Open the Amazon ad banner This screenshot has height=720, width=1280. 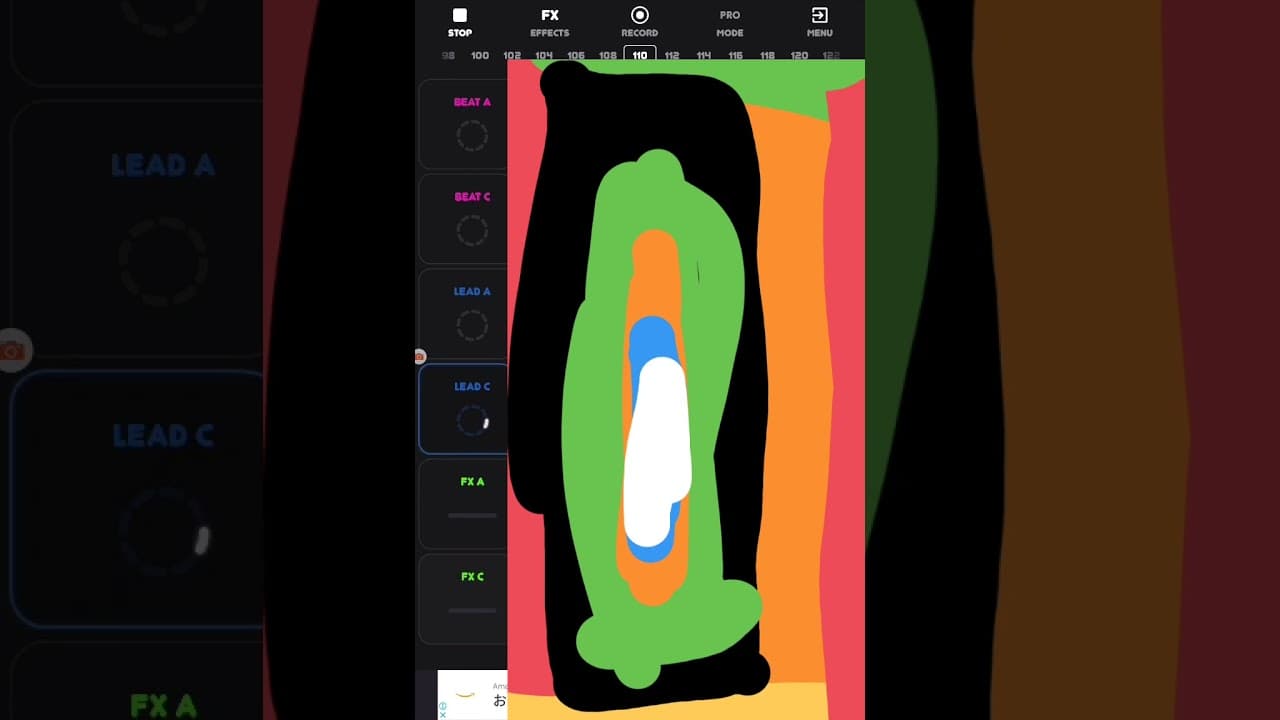click(x=473, y=695)
